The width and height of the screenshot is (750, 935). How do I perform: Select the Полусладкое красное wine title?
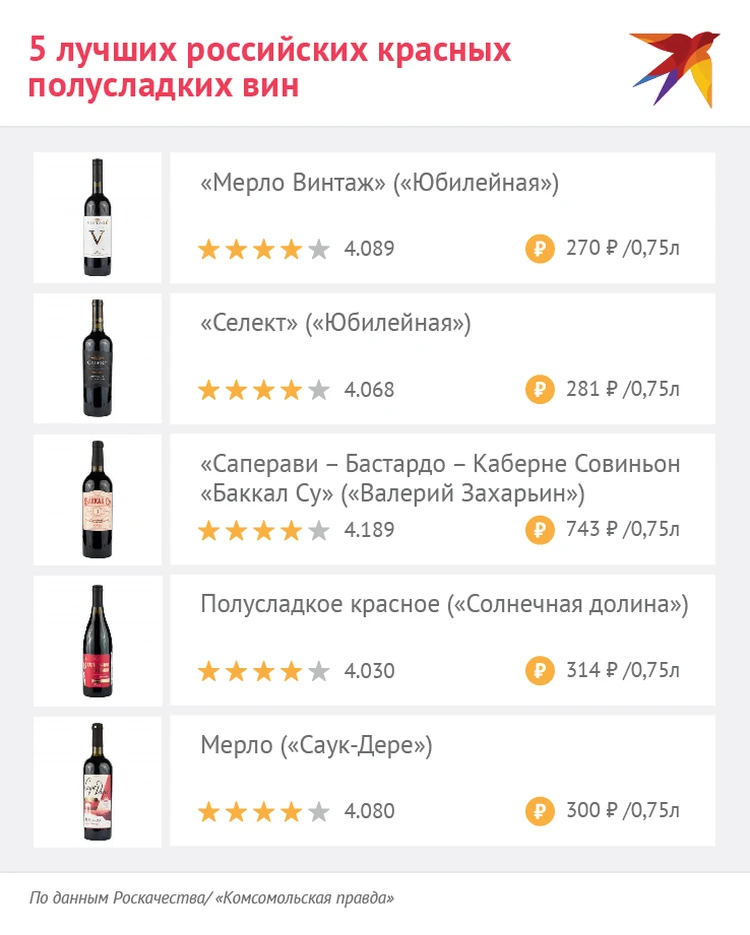pyautogui.click(x=444, y=605)
